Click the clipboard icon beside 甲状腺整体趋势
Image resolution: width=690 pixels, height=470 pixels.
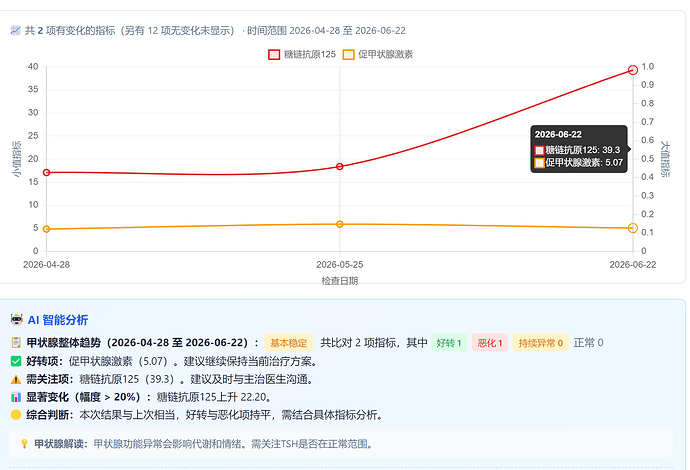click(16, 342)
